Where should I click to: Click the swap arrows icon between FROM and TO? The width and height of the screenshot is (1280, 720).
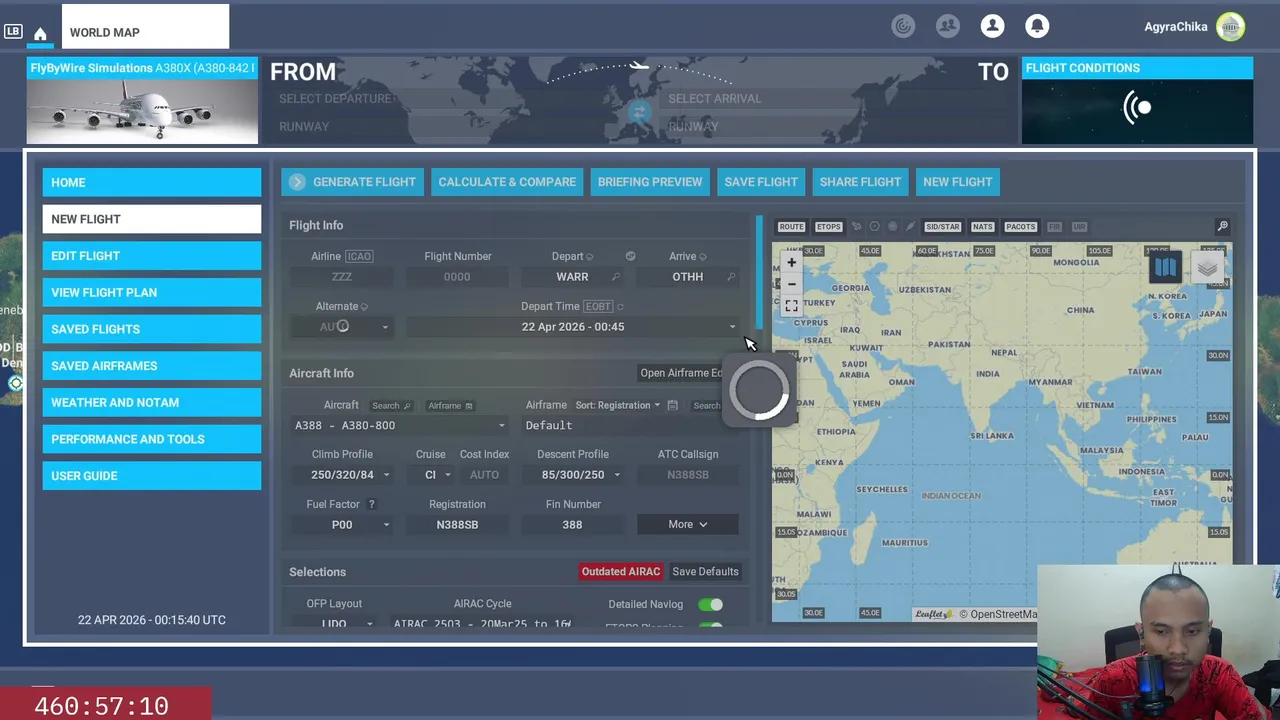[638, 112]
